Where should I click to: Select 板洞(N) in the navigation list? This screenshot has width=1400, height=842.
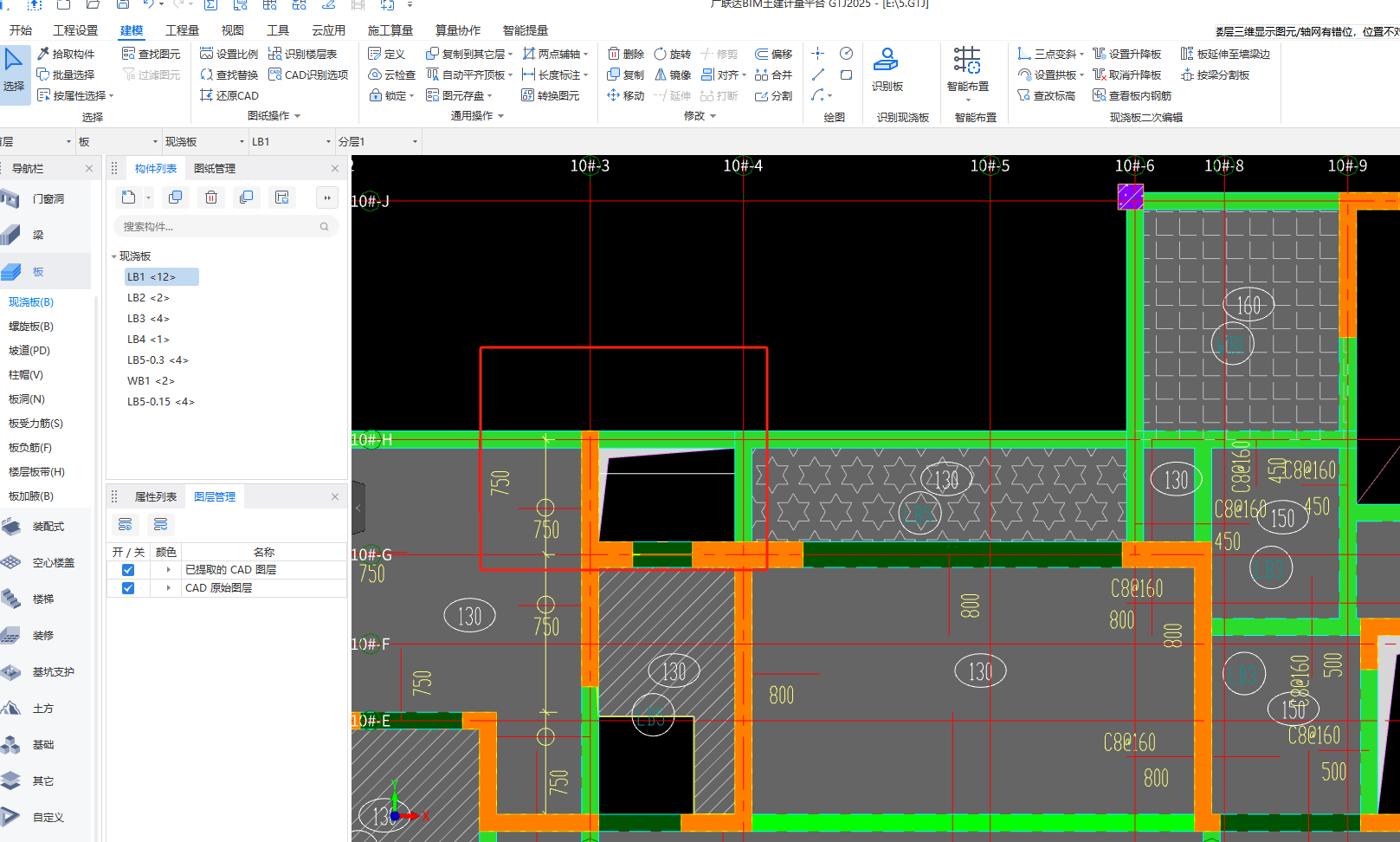coord(27,399)
